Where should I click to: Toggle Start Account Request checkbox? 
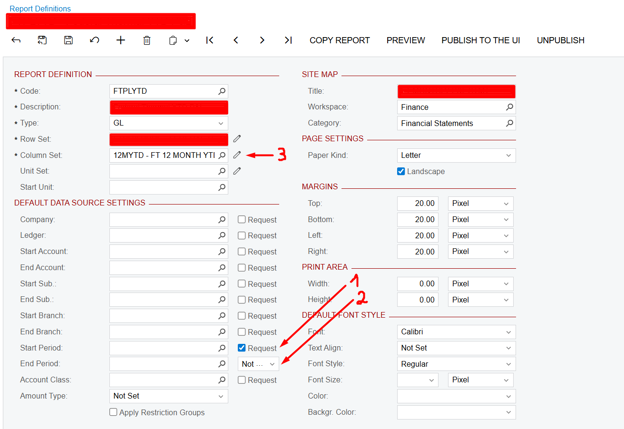(242, 252)
